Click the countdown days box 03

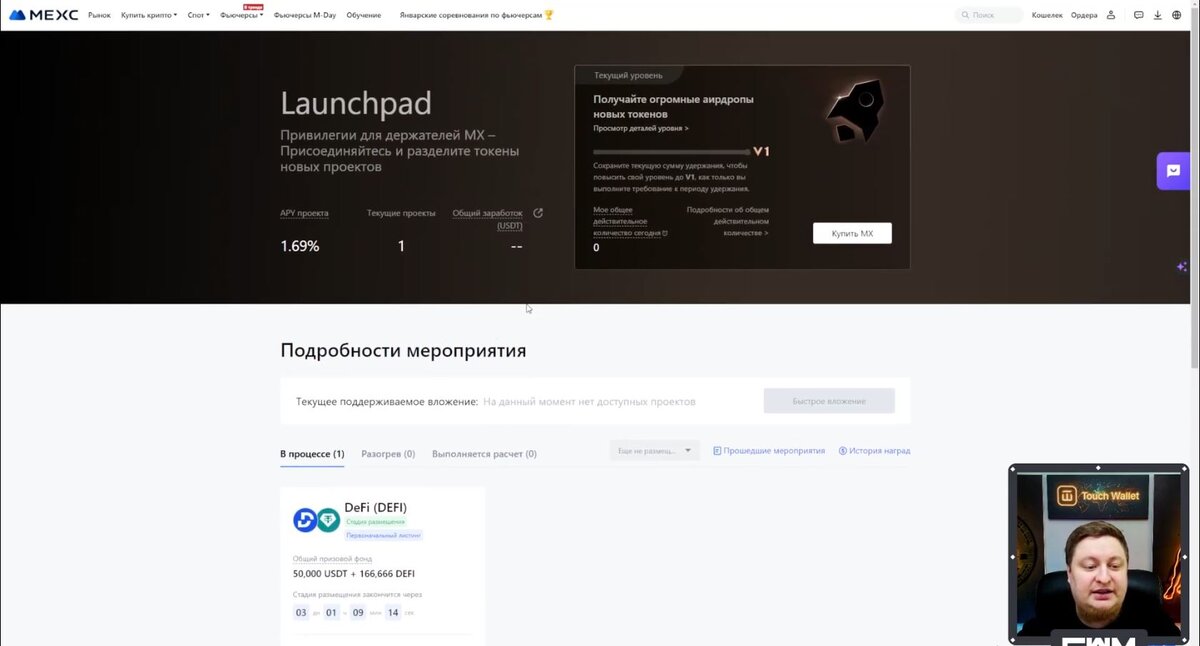(x=301, y=612)
